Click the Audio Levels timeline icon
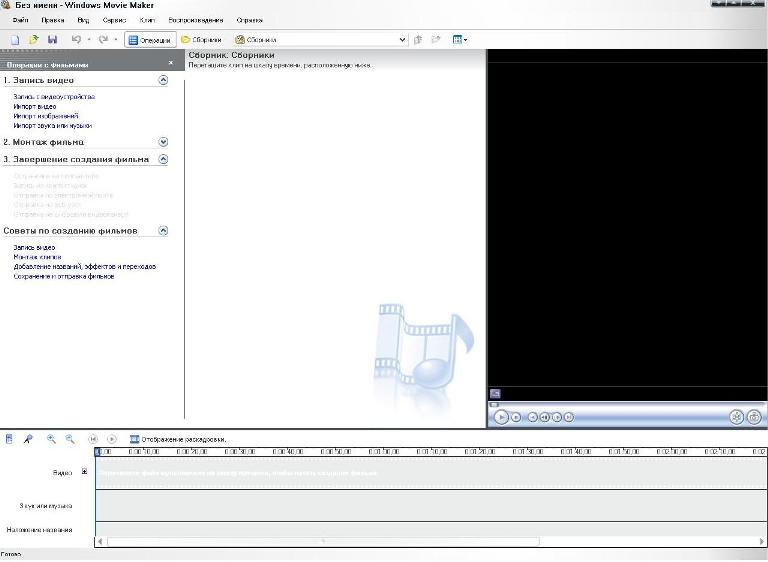 (x=9, y=439)
